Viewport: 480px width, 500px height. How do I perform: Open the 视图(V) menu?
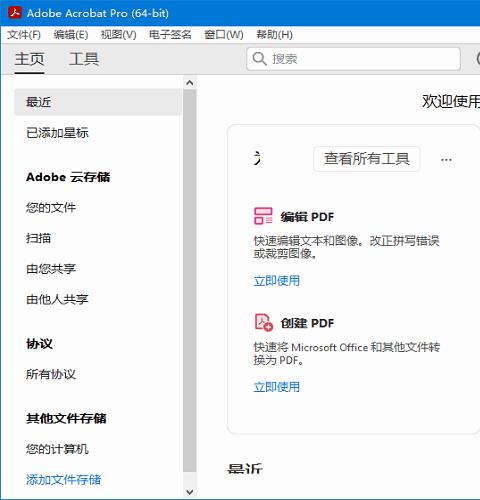coord(119,34)
